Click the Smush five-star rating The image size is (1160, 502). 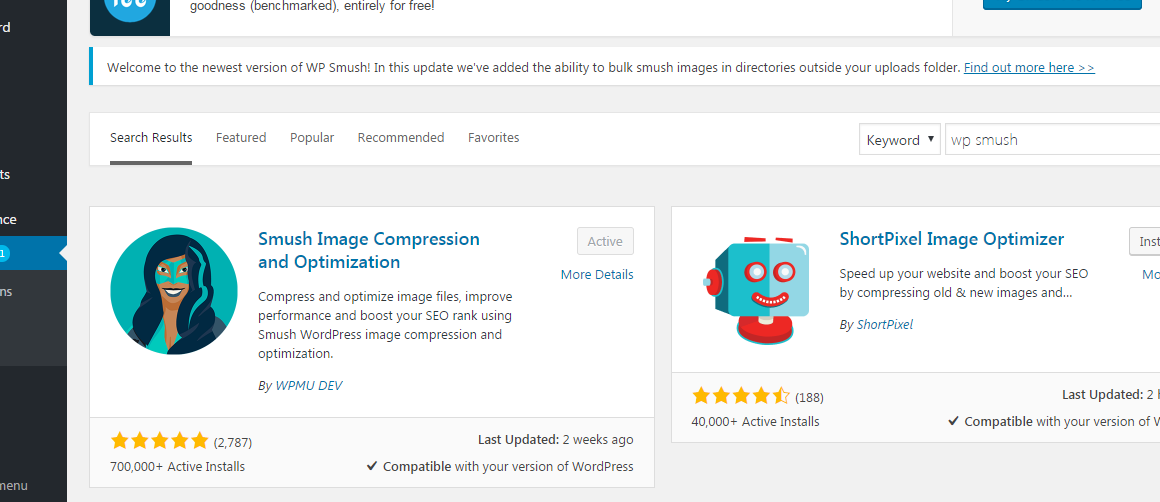pyautogui.click(x=160, y=442)
